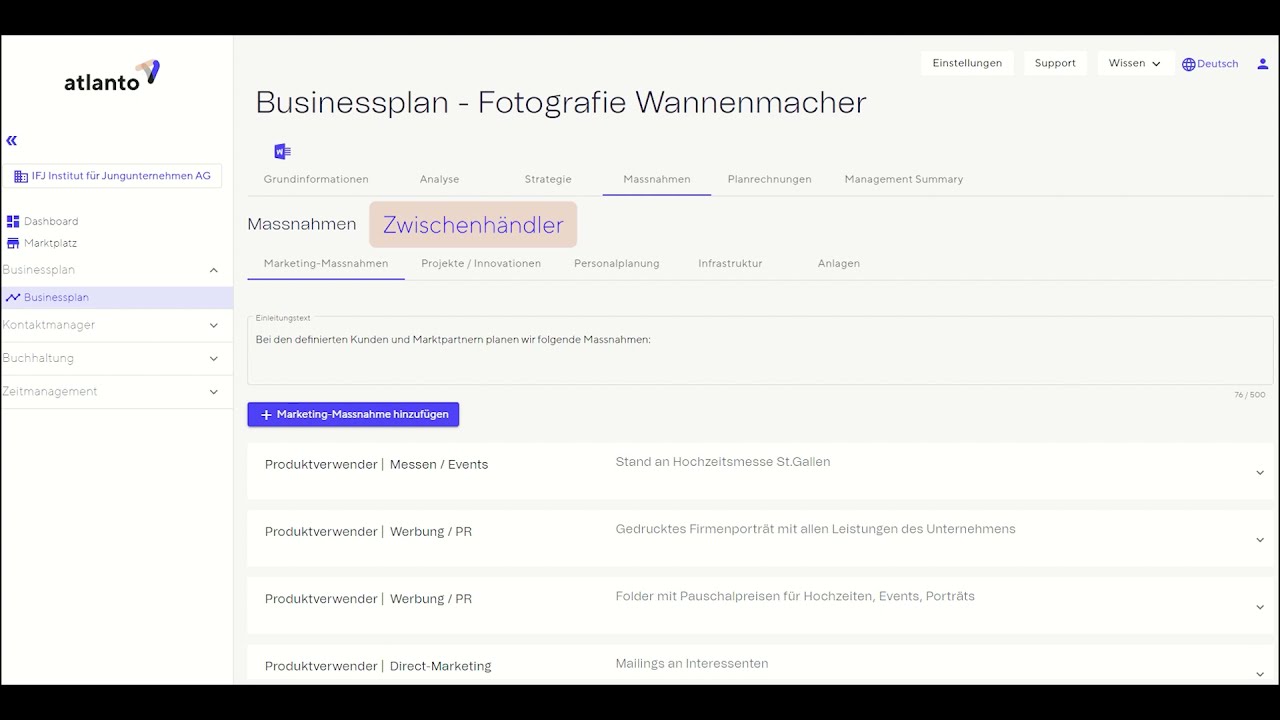Viewport: 1280px width, 720px height.
Task: Expand the Stand an Hochzeitsmesse St.Gallen entry
Action: coord(1259,471)
